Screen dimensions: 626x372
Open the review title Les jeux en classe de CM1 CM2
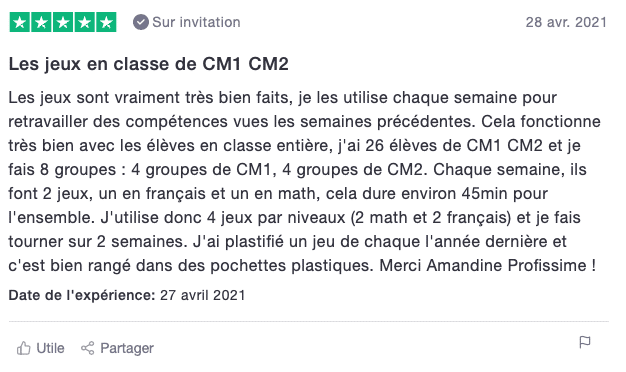tap(149, 64)
